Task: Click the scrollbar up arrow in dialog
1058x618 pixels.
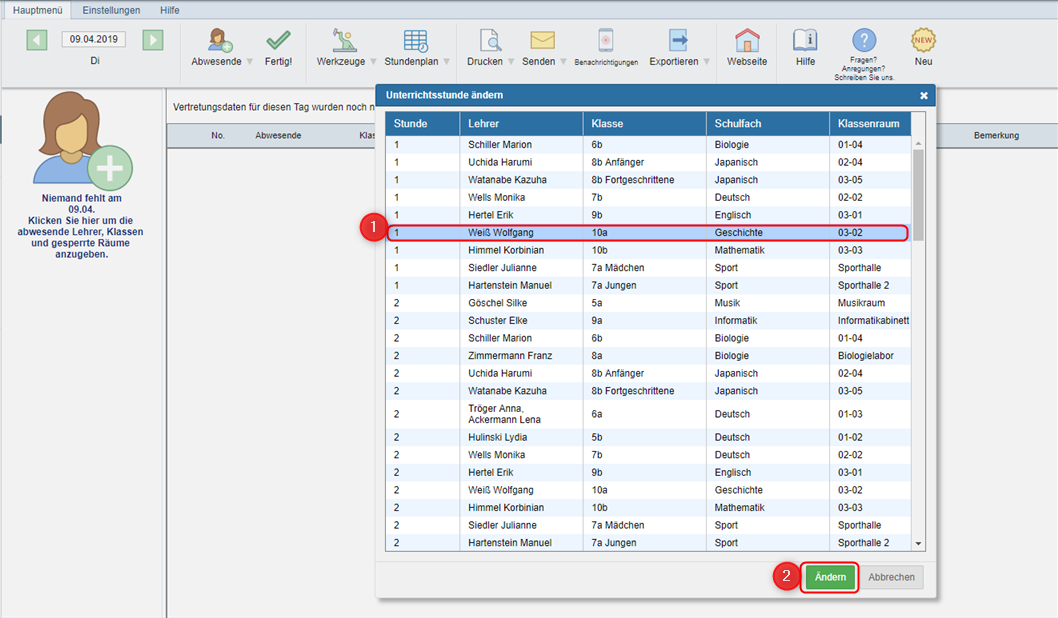Action: [918, 144]
